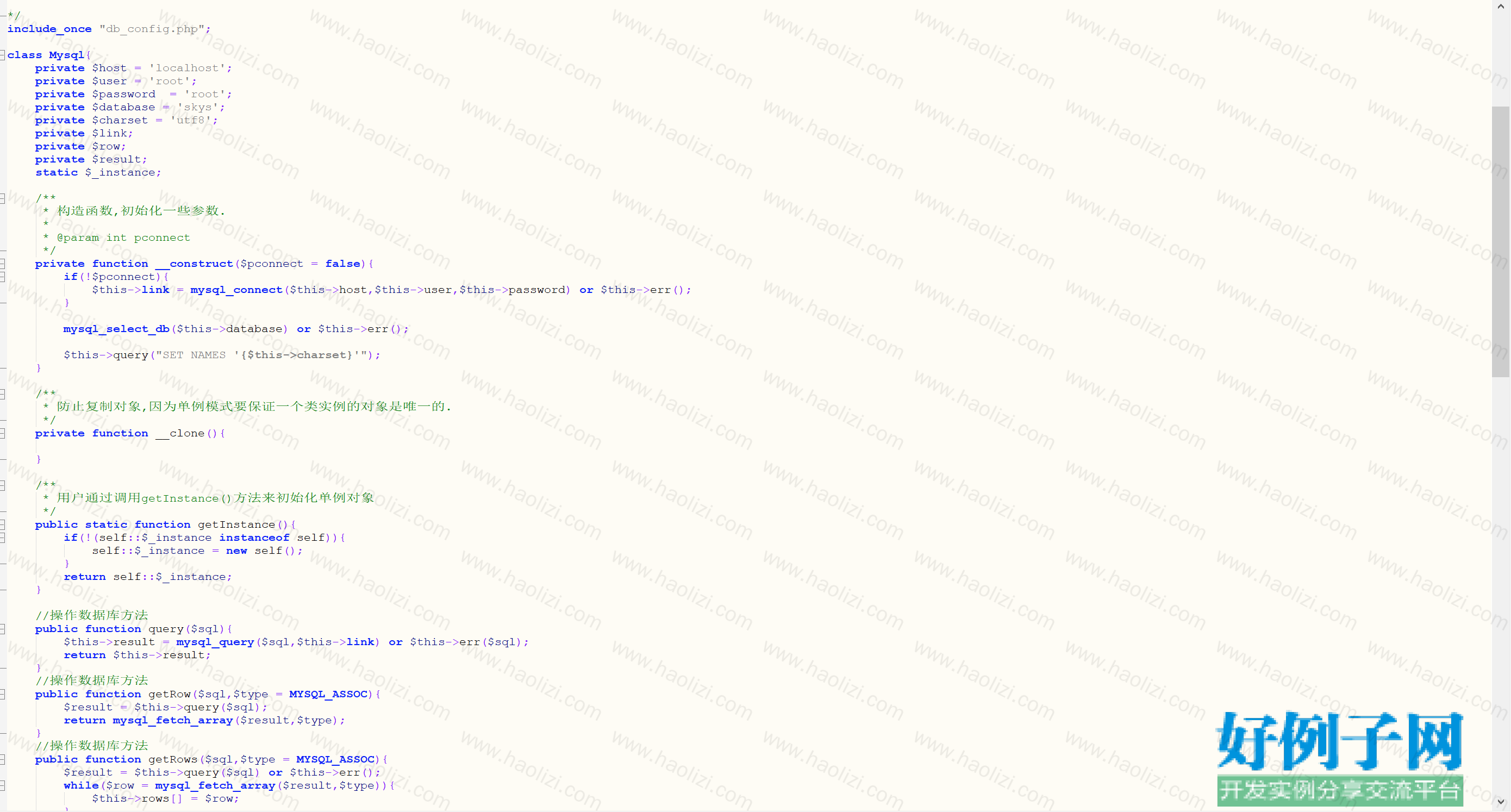
Task: Click the return self::$_instance; line
Action: (148, 577)
